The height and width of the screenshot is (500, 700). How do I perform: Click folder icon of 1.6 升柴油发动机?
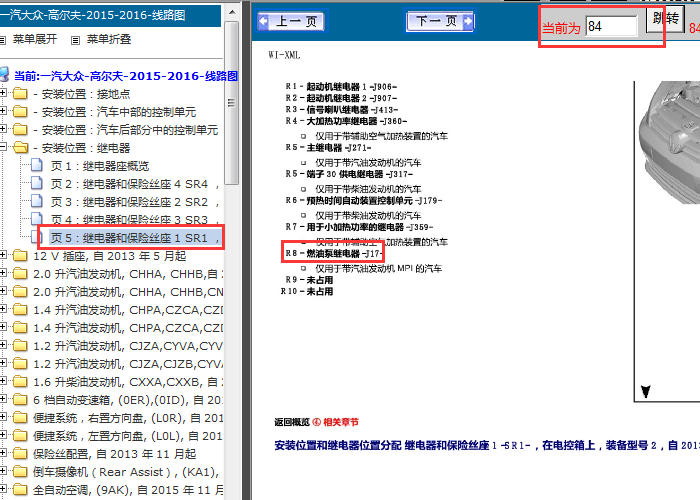pos(20,382)
